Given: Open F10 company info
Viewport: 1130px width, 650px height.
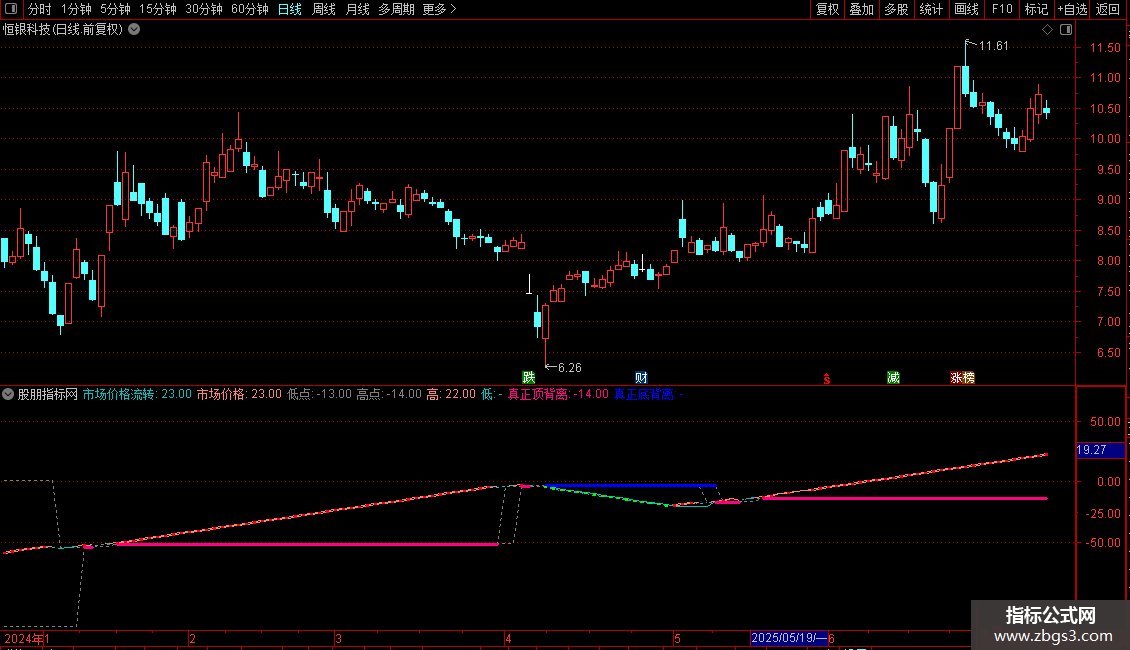Looking at the screenshot, I should (1002, 9).
